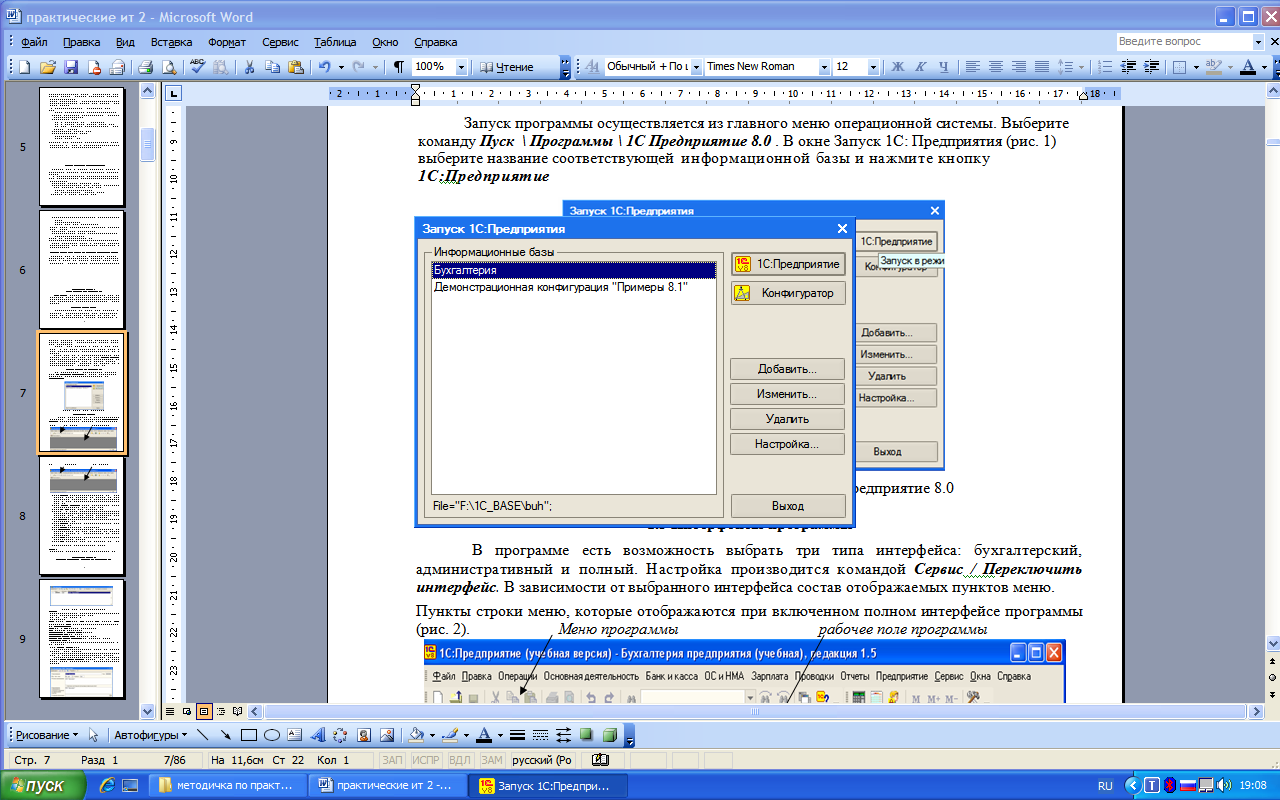Align text right
This screenshot has height=800, width=1280.
click(x=1019, y=67)
